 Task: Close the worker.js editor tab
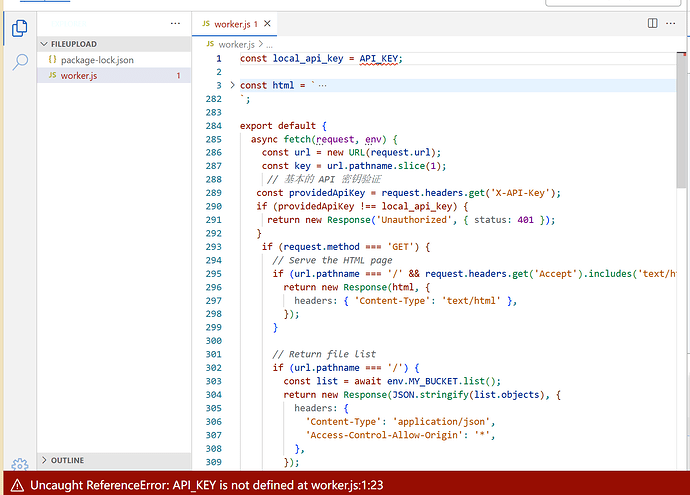(267, 24)
